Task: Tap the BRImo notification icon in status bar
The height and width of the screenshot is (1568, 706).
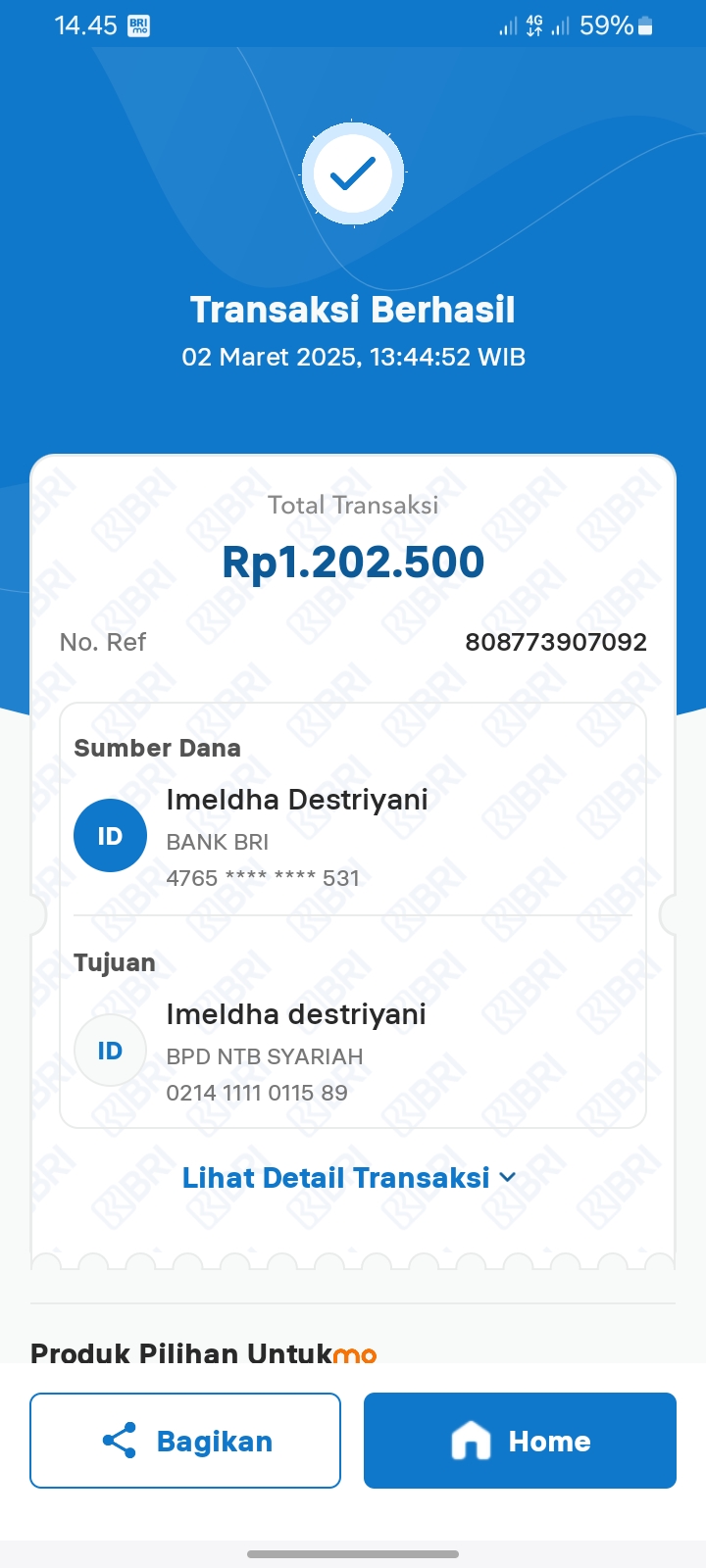Action: 138,26
